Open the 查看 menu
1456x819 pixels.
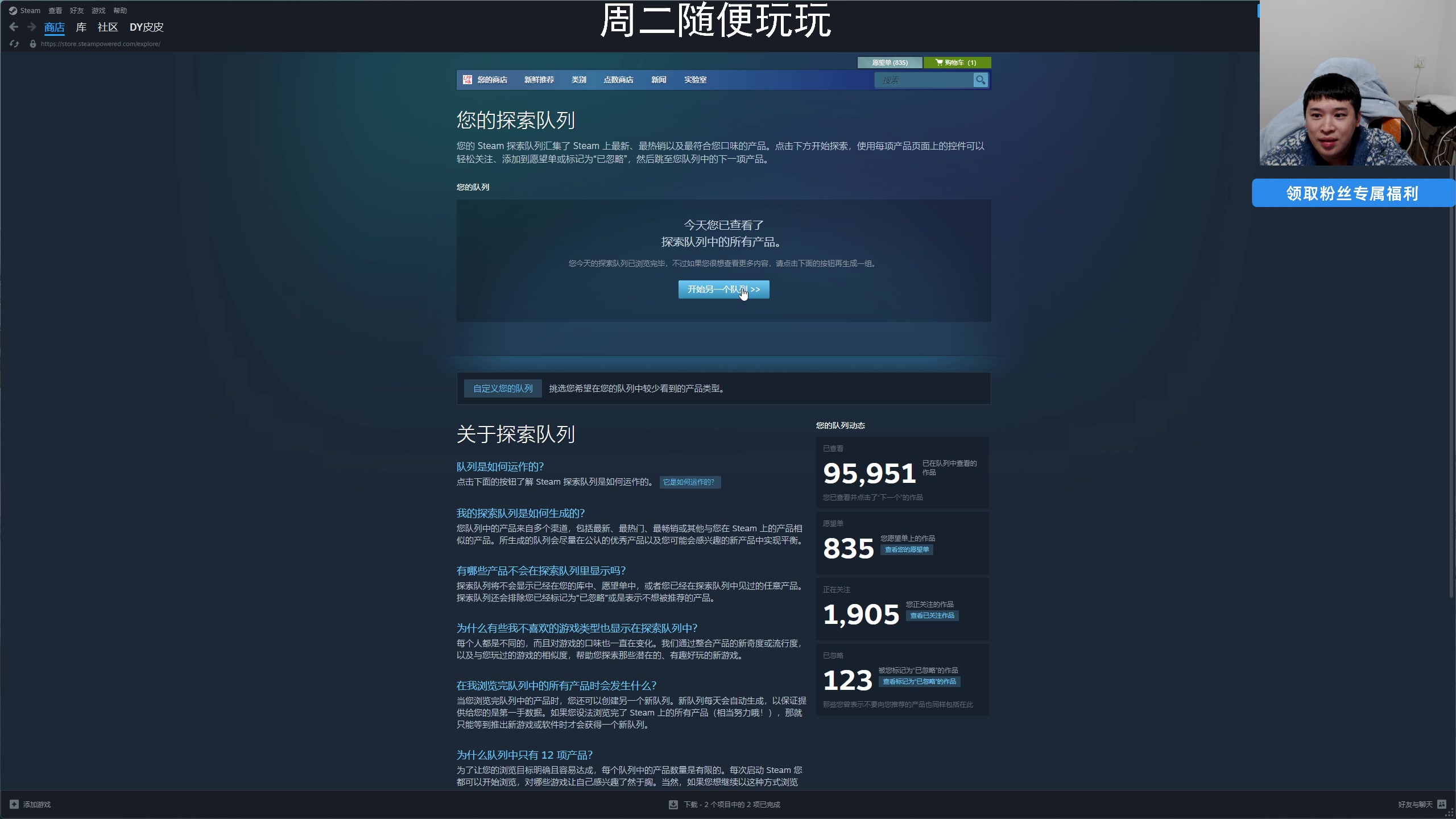pos(55,10)
